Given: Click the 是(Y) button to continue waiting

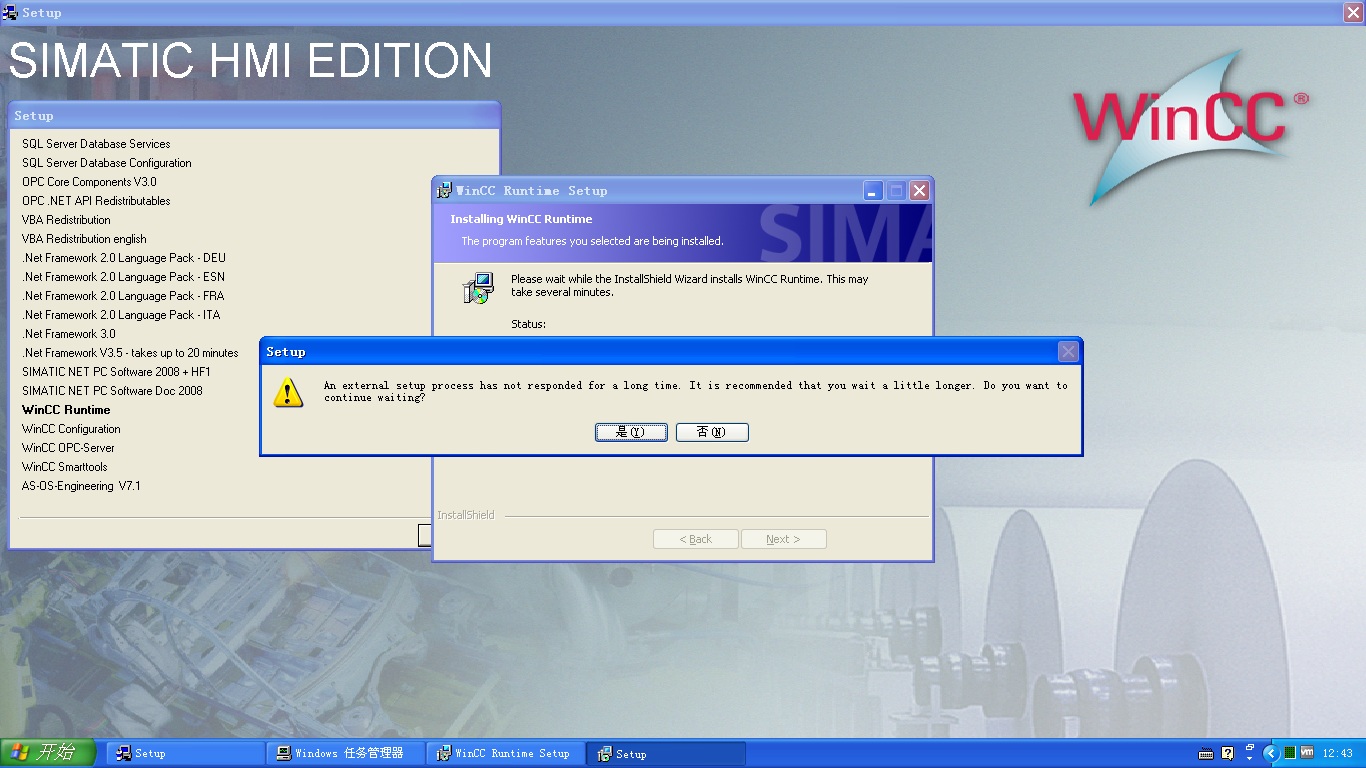Looking at the screenshot, I should coord(631,432).
